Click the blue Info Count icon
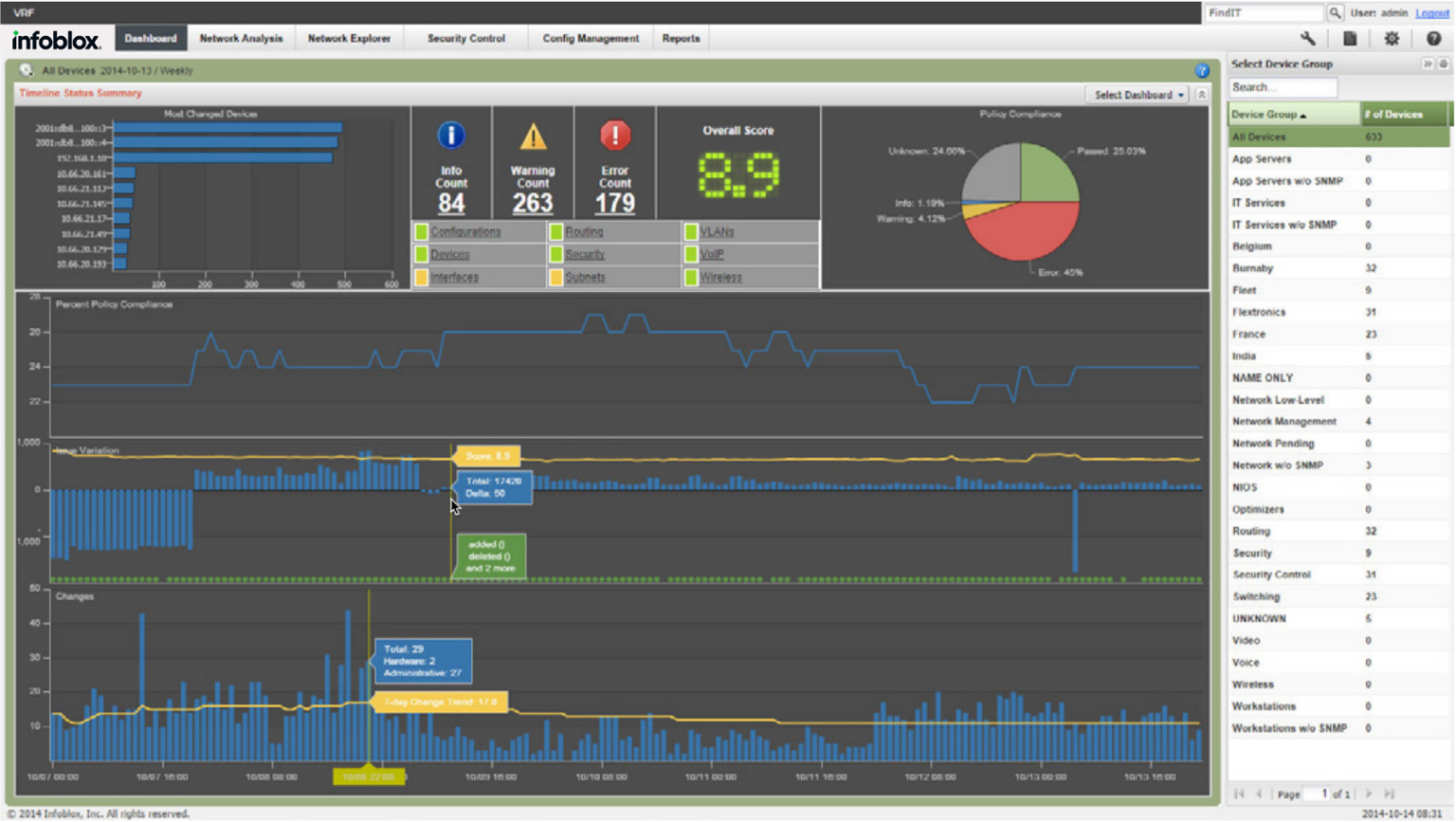This screenshot has height=822, width=1456. [451, 136]
